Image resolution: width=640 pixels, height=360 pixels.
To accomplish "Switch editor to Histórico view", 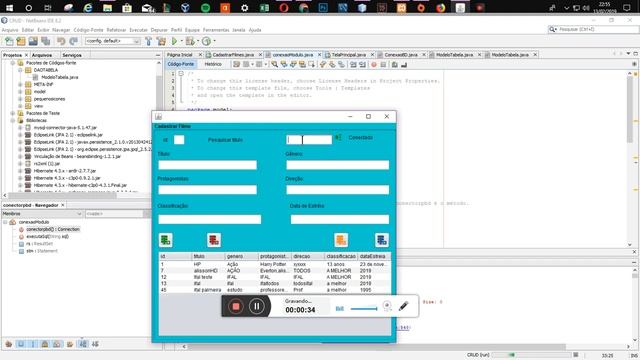I will click(x=213, y=64).
